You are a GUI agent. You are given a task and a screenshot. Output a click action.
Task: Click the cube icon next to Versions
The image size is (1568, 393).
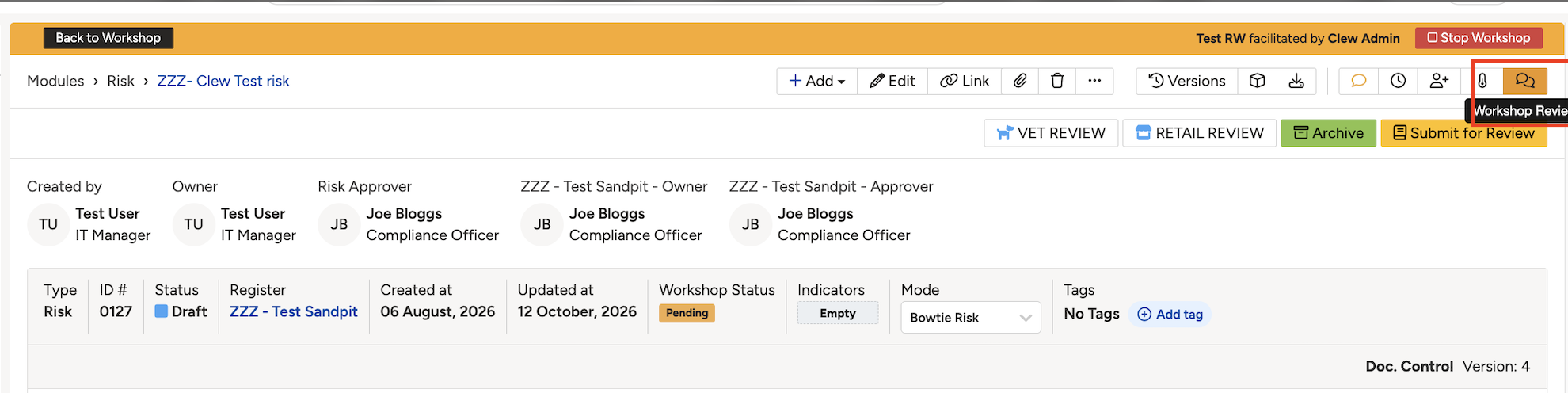(1258, 81)
